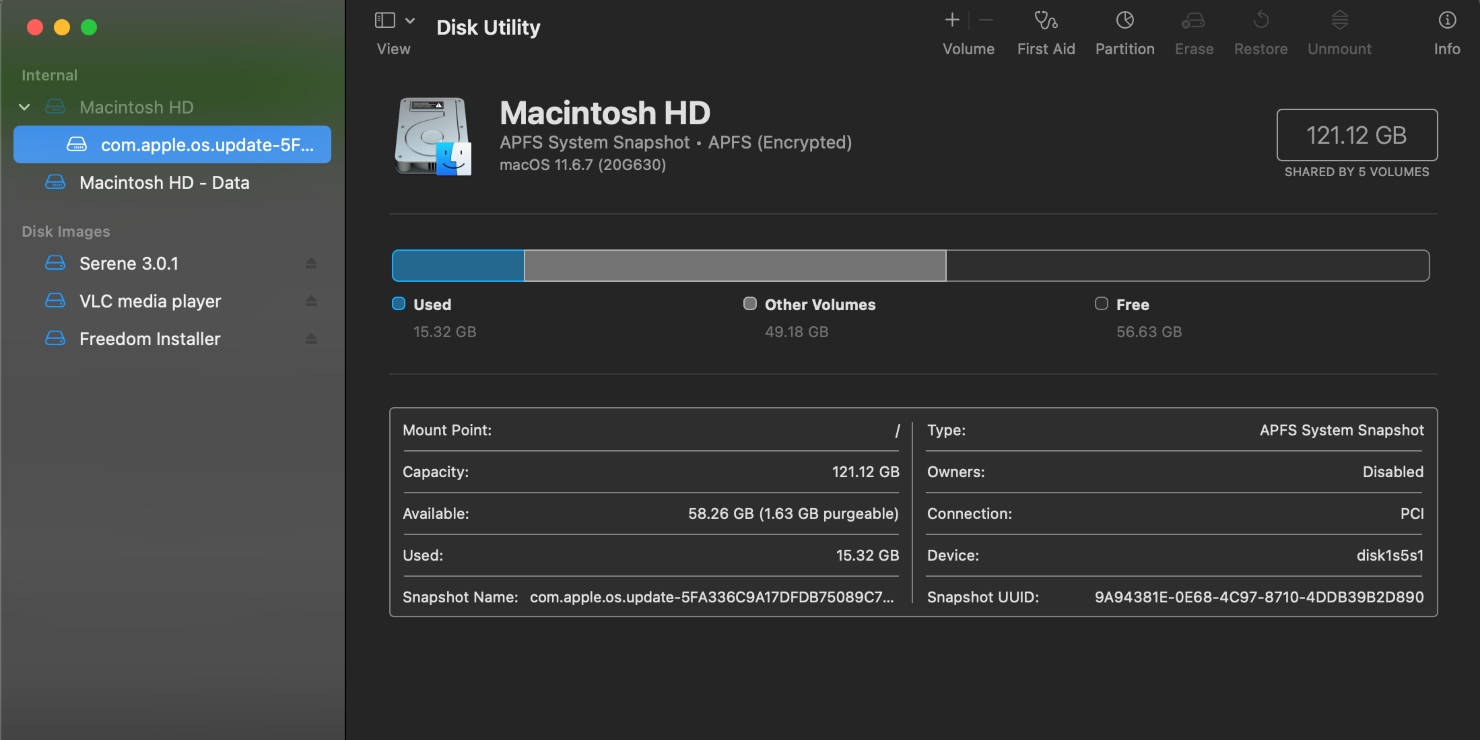Image resolution: width=1480 pixels, height=740 pixels.
Task: Click the Serene 3.0.1 disk icon
Action: 55,264
